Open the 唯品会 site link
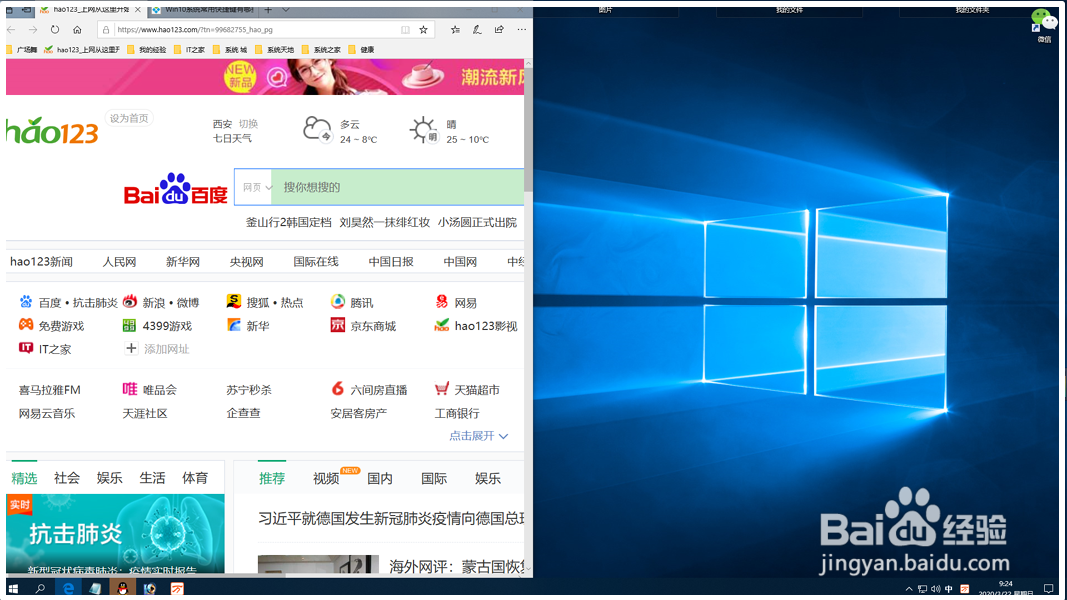 (x=150, y=390)
